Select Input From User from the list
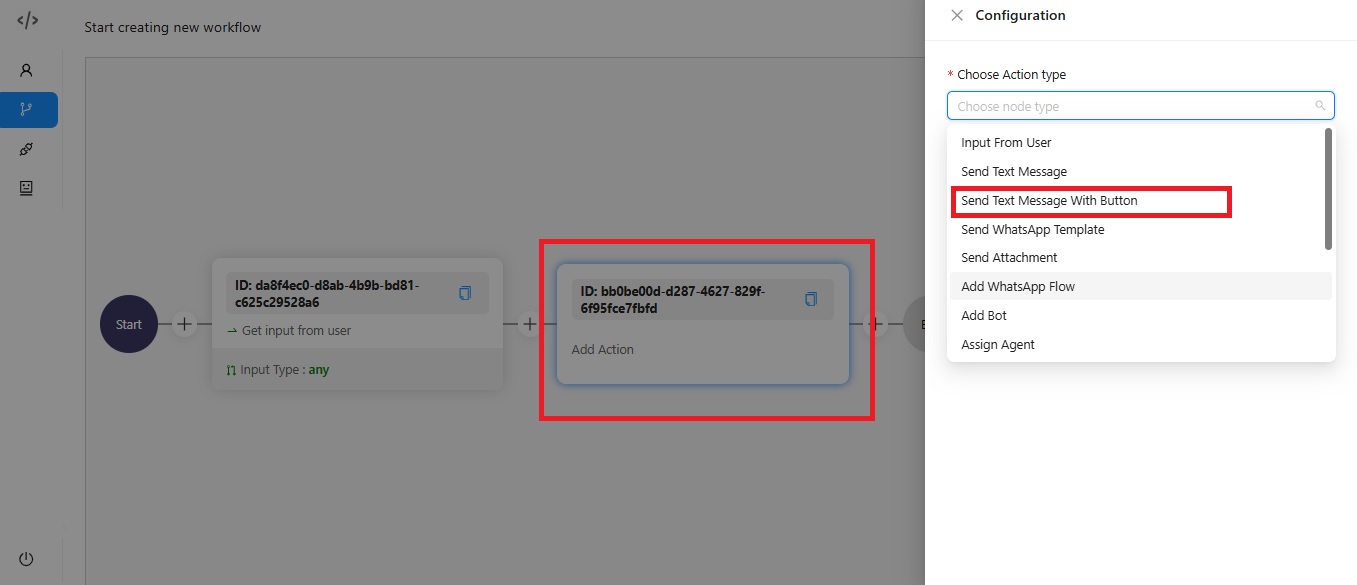Viewport: 1357px width, 585px height. pyautogui.click(x=1005, y=142)
